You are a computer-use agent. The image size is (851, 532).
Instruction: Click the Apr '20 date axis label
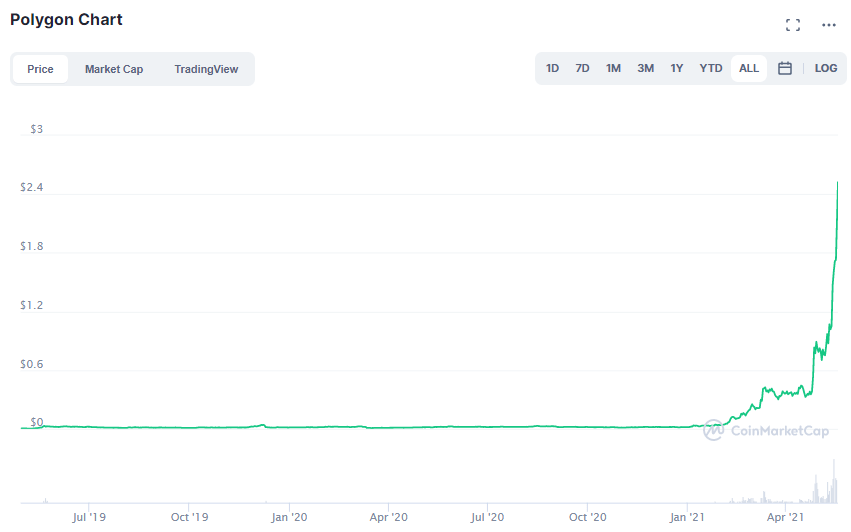click(389, 517)
